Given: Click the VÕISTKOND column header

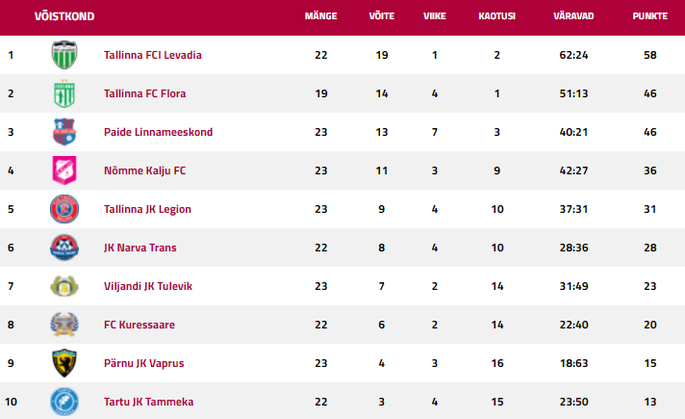Looking at the screenshot, I should click(64, 16).
